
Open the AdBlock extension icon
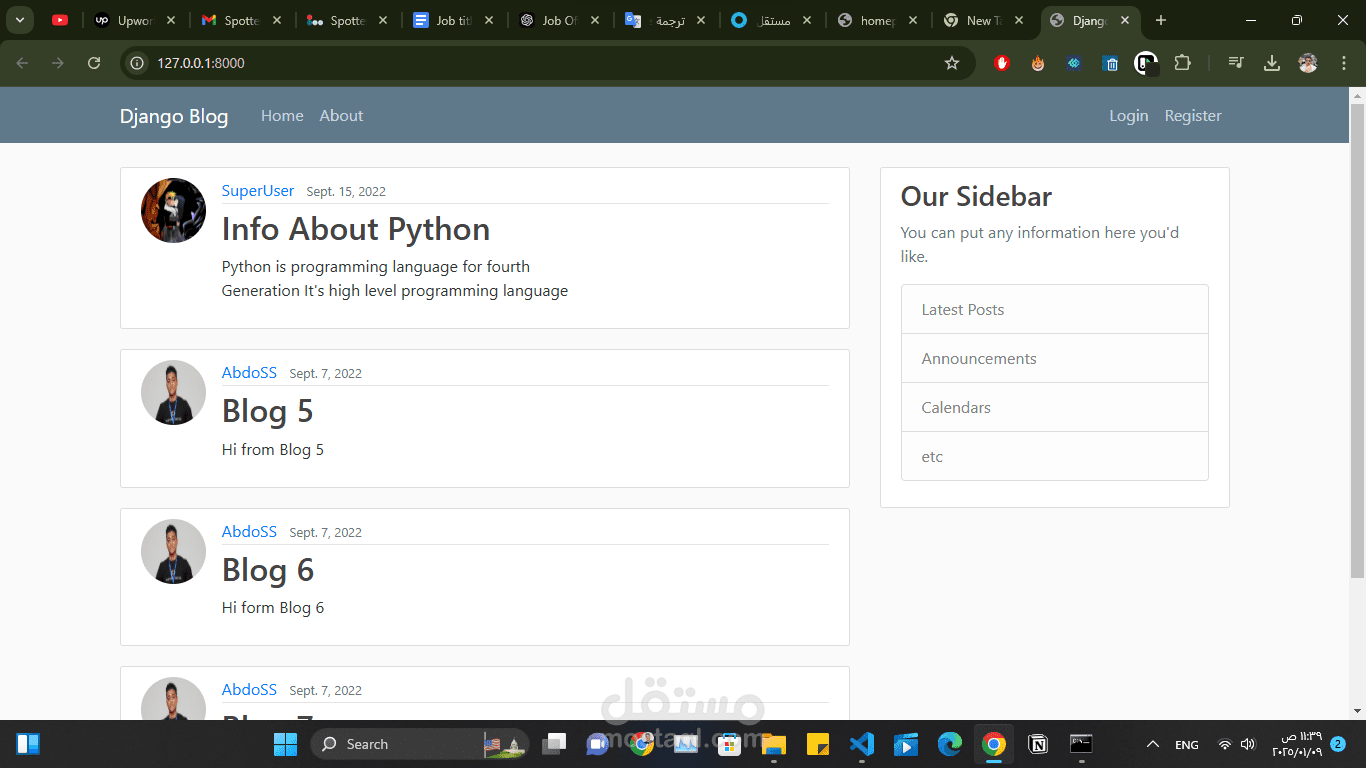pyautogui.click(x=1001, y=62)
